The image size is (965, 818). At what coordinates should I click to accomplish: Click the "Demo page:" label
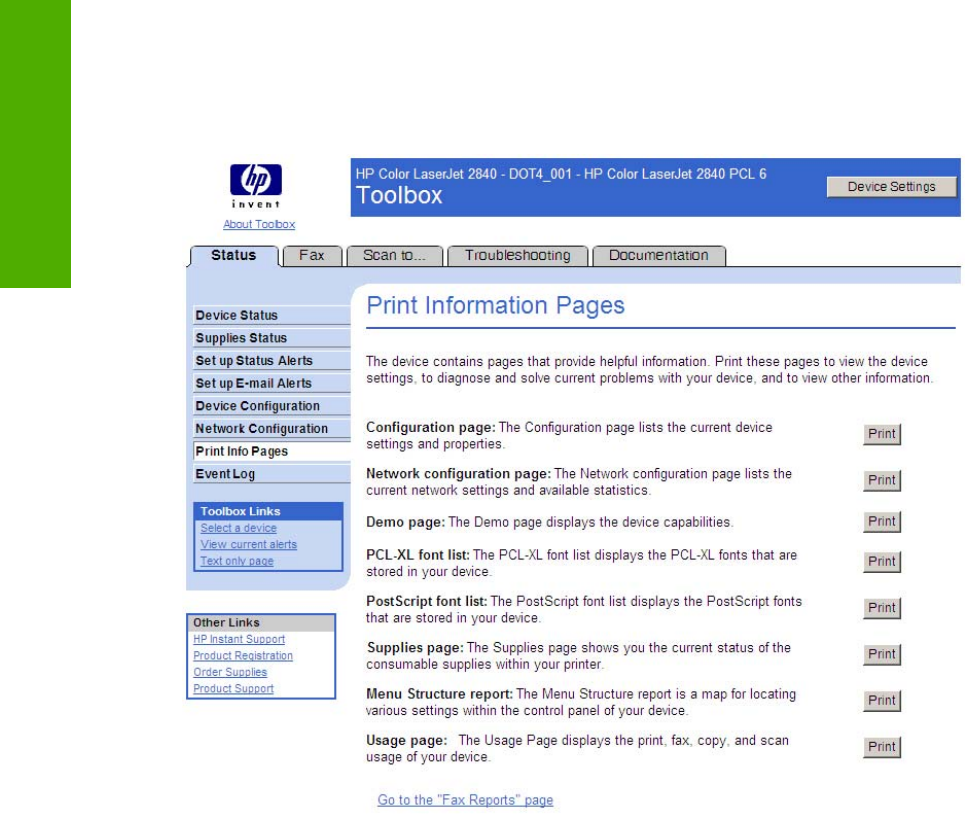pos(405,523)
